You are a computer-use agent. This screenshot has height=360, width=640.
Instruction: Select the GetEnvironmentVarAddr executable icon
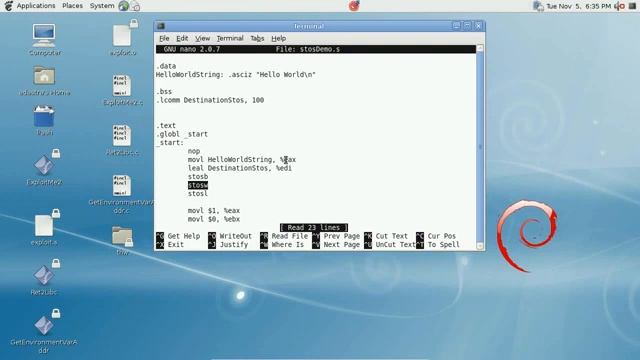point(44,325)
